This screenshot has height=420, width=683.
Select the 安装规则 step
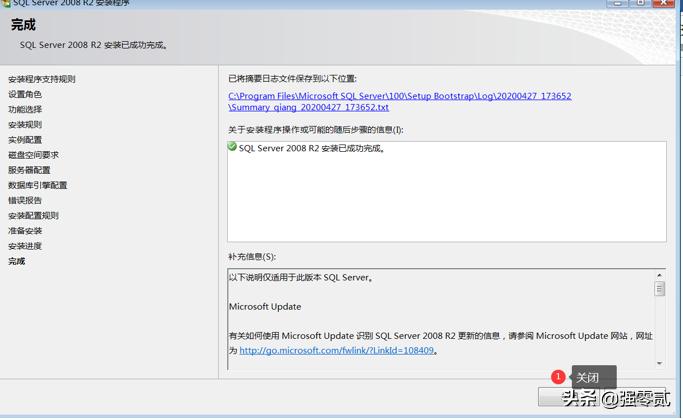pyautogui.click(x=25, y=125)
